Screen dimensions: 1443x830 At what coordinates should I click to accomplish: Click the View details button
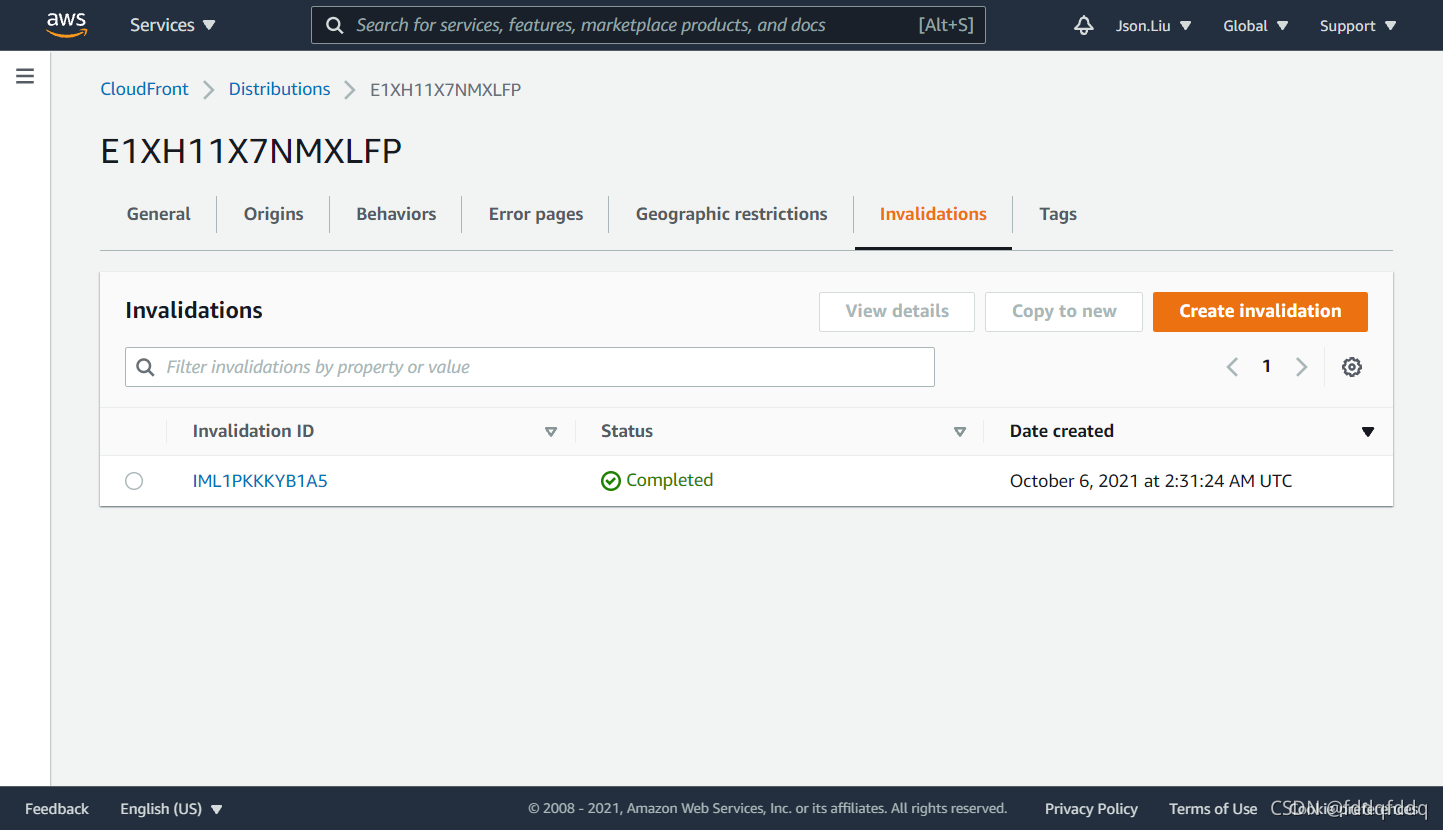coord(897,311)
